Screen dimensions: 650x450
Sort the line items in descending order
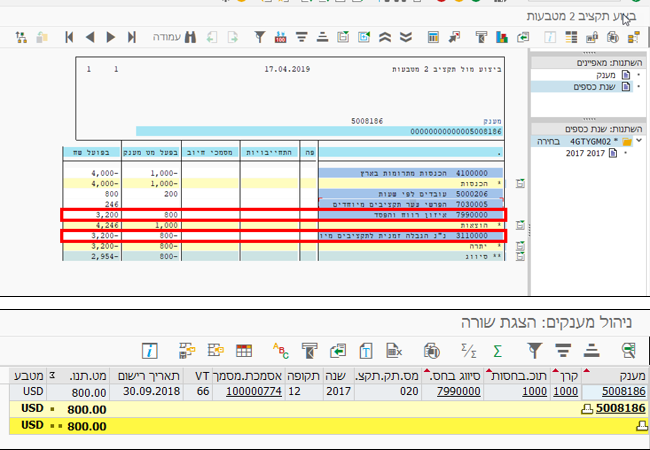[563, 351]
